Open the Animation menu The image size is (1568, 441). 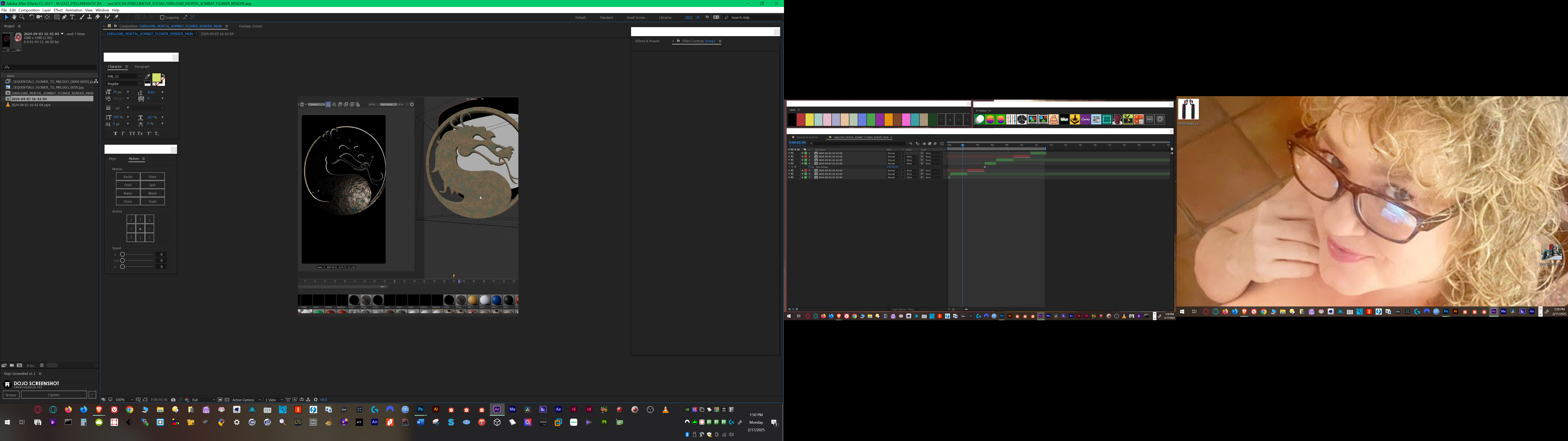click(x=74, y=10)
